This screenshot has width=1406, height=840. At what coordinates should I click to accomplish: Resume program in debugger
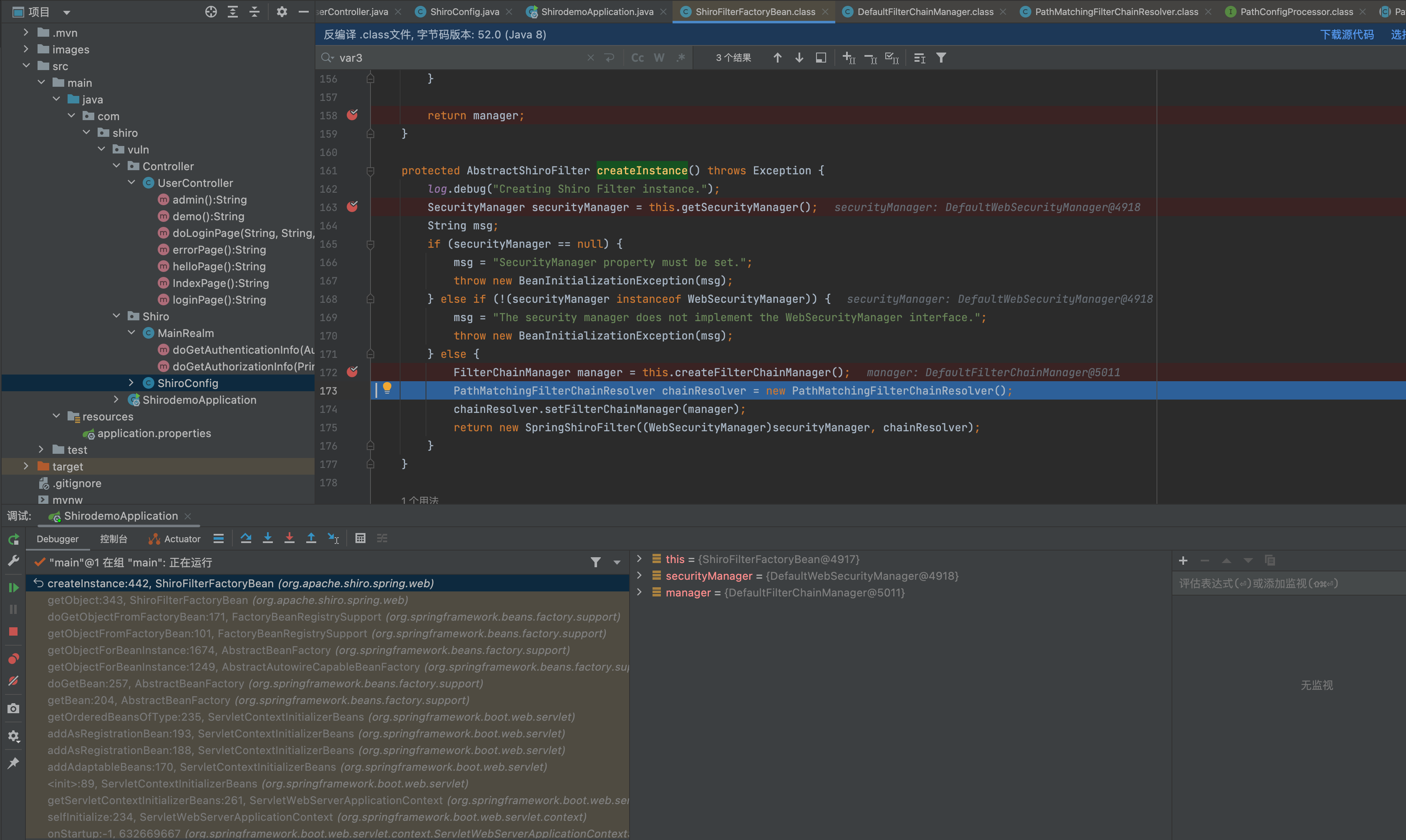(x=14, y=588)
